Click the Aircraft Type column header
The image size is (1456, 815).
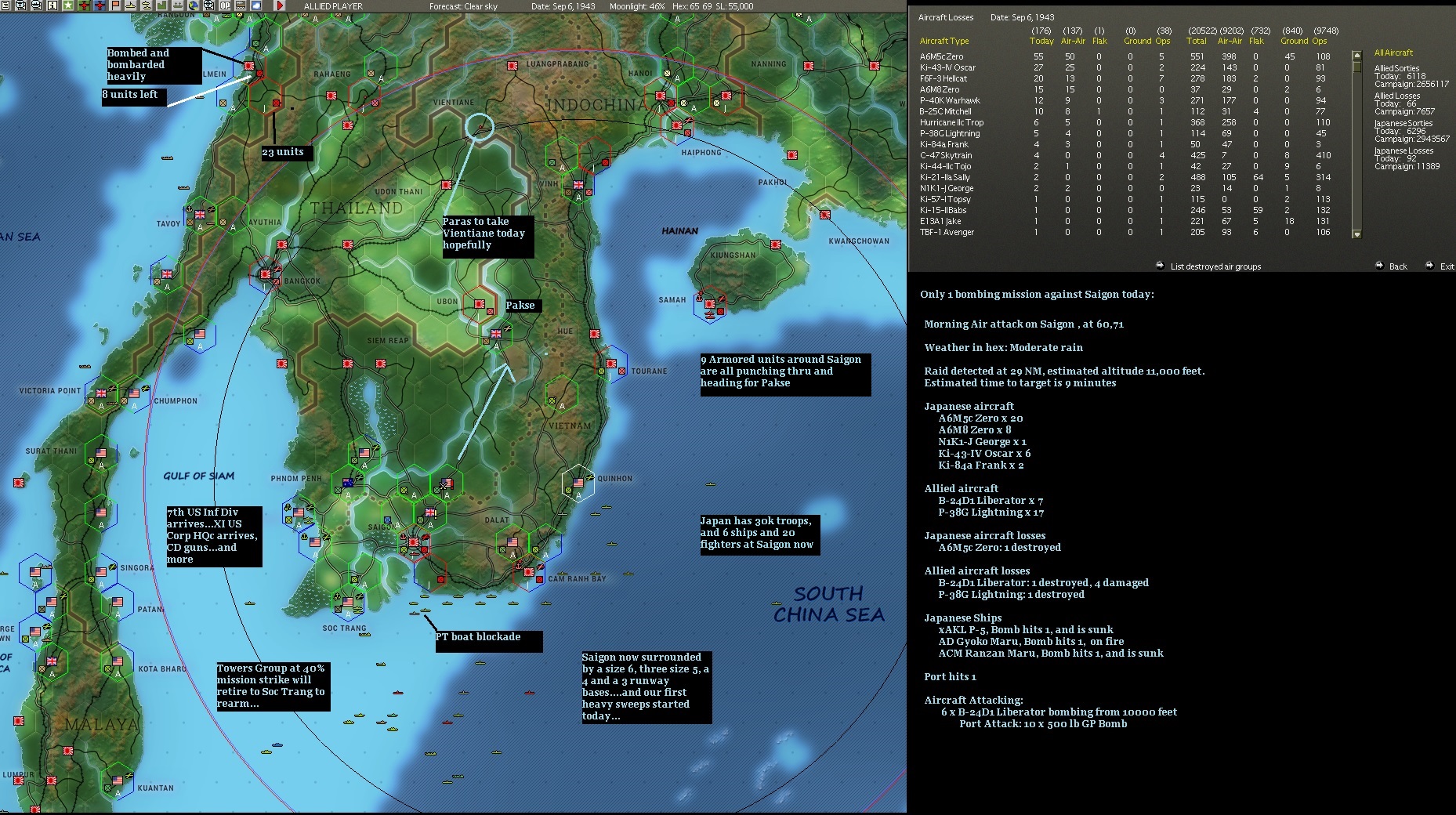(x=944, y=41)
